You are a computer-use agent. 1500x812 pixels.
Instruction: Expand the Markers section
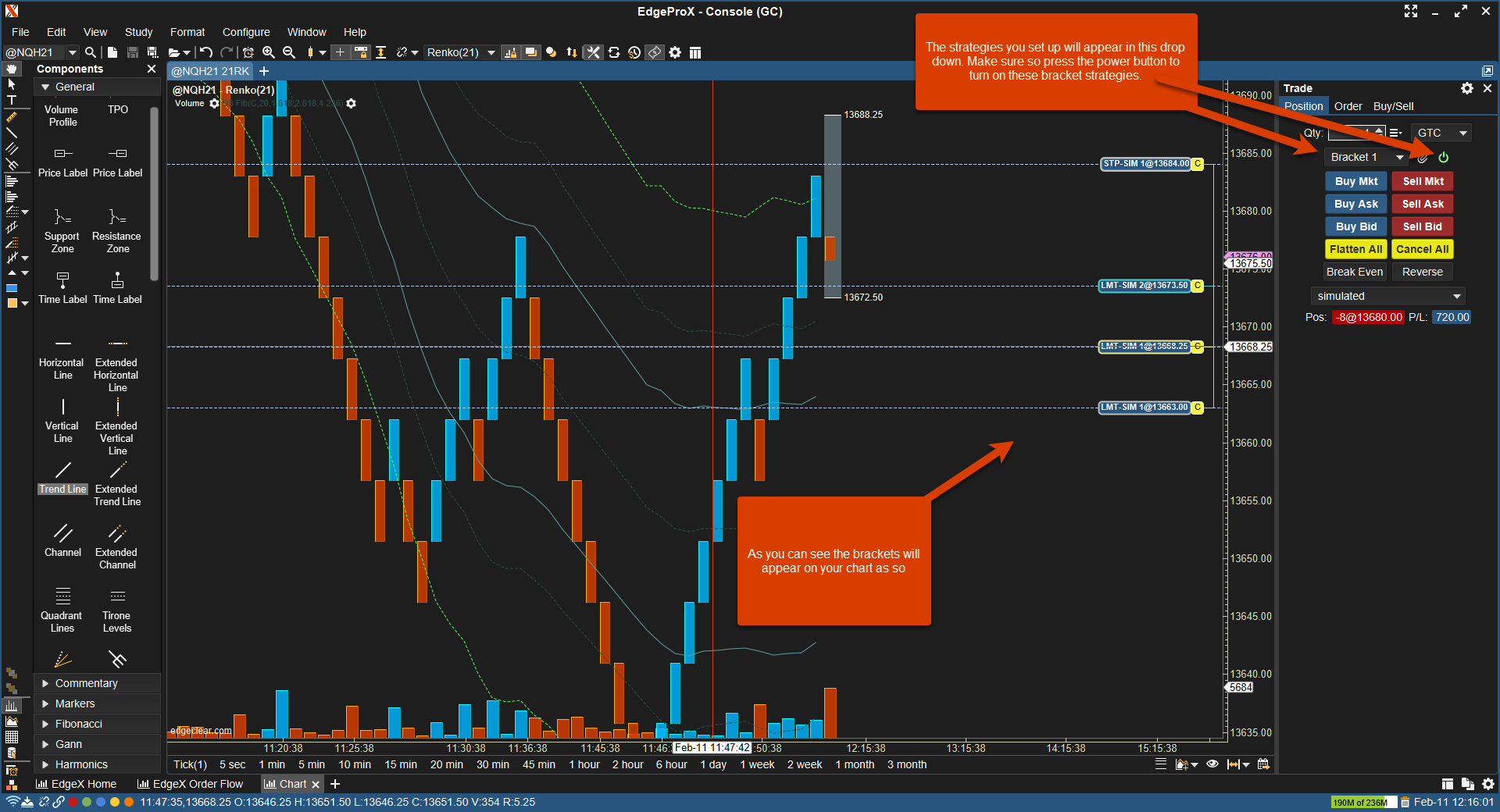(x=98, y=703)
